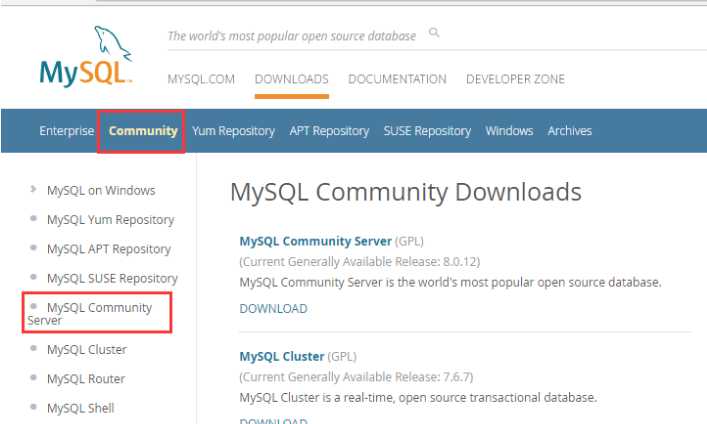Open MySQL Cluster sidebar link
The image size is (707, 424).
point(87,350)
